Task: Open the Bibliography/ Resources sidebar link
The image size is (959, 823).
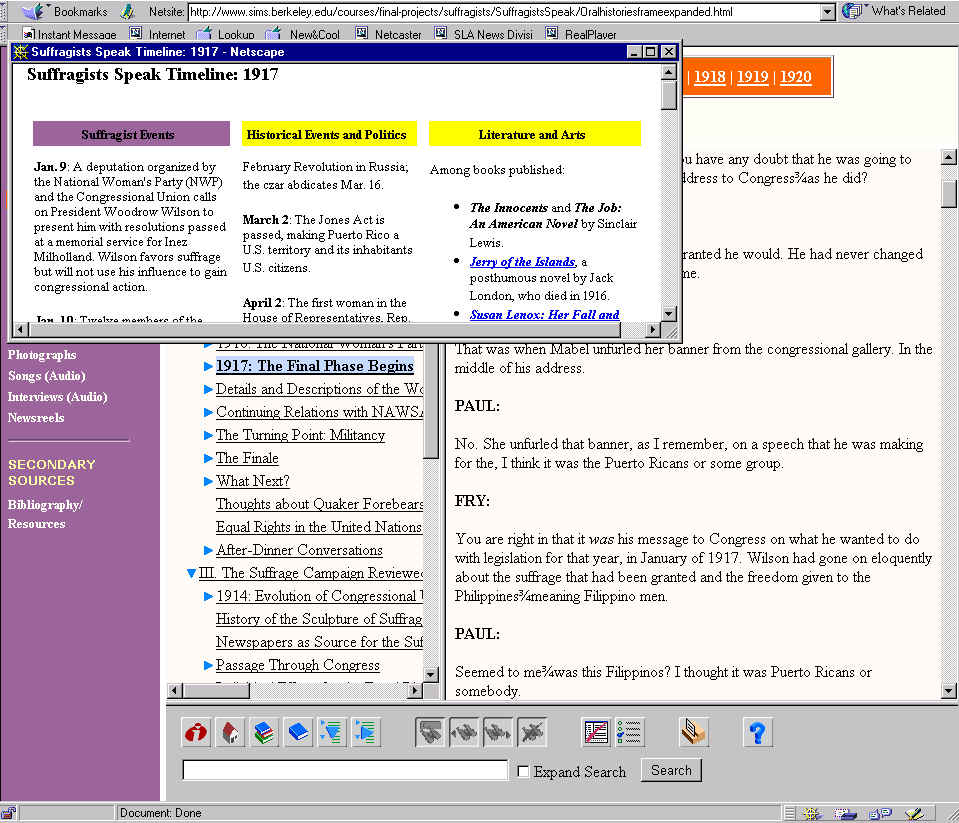Action: 45,514
